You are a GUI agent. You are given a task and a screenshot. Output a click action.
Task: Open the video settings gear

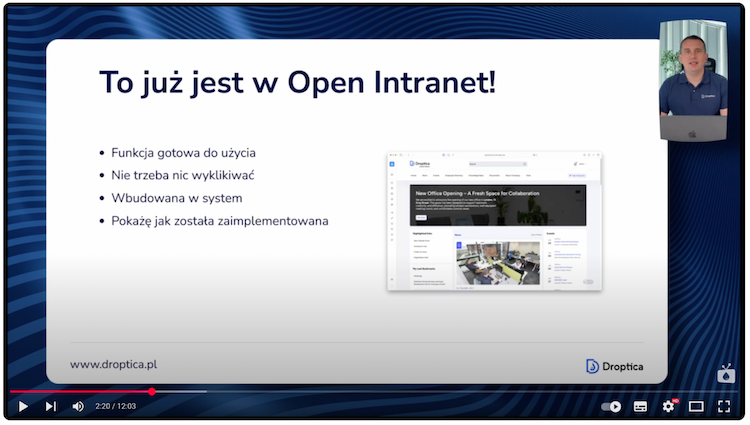(x=669, y=406)
